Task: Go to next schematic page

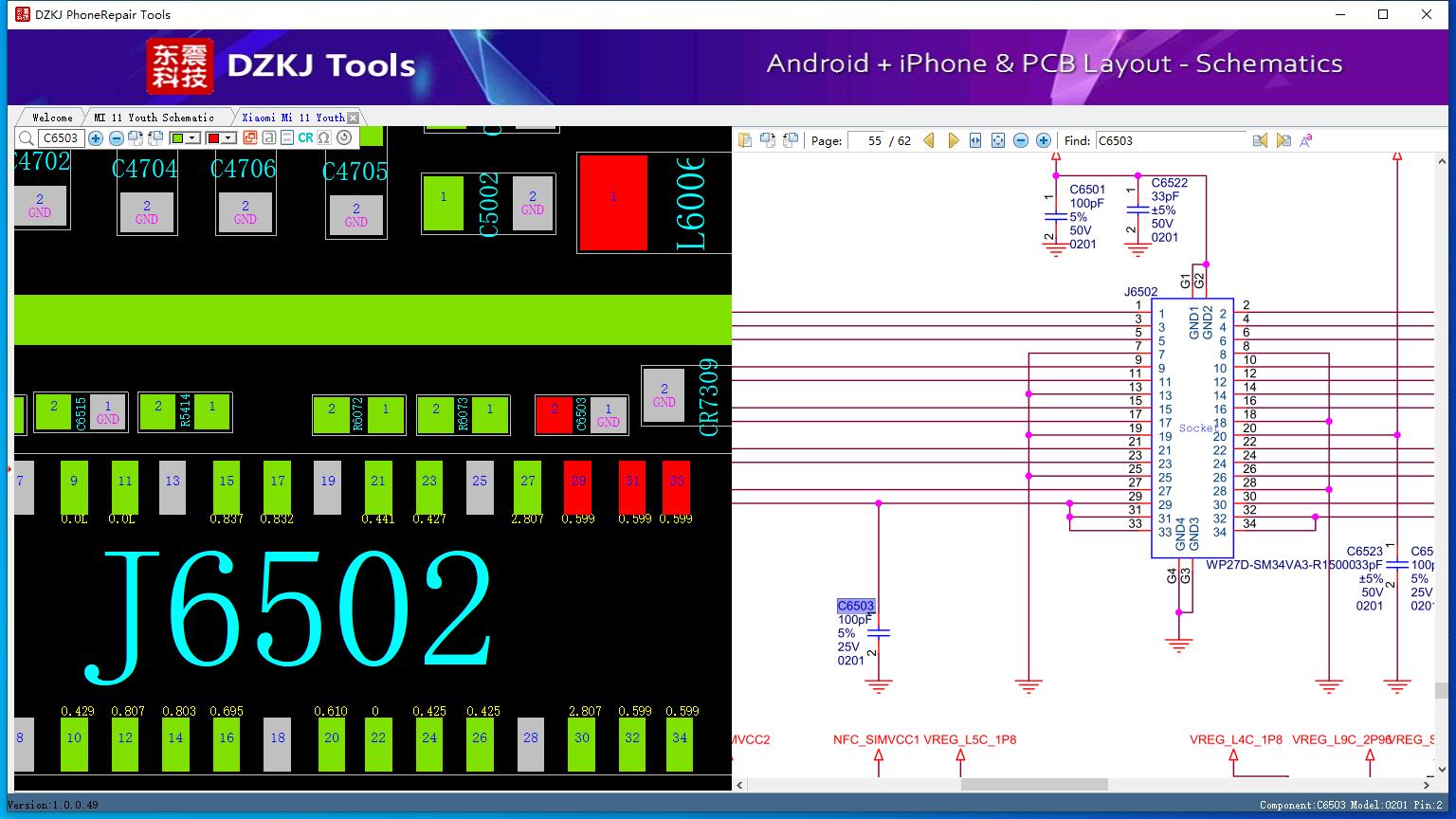Action: (x=953, y=140)
